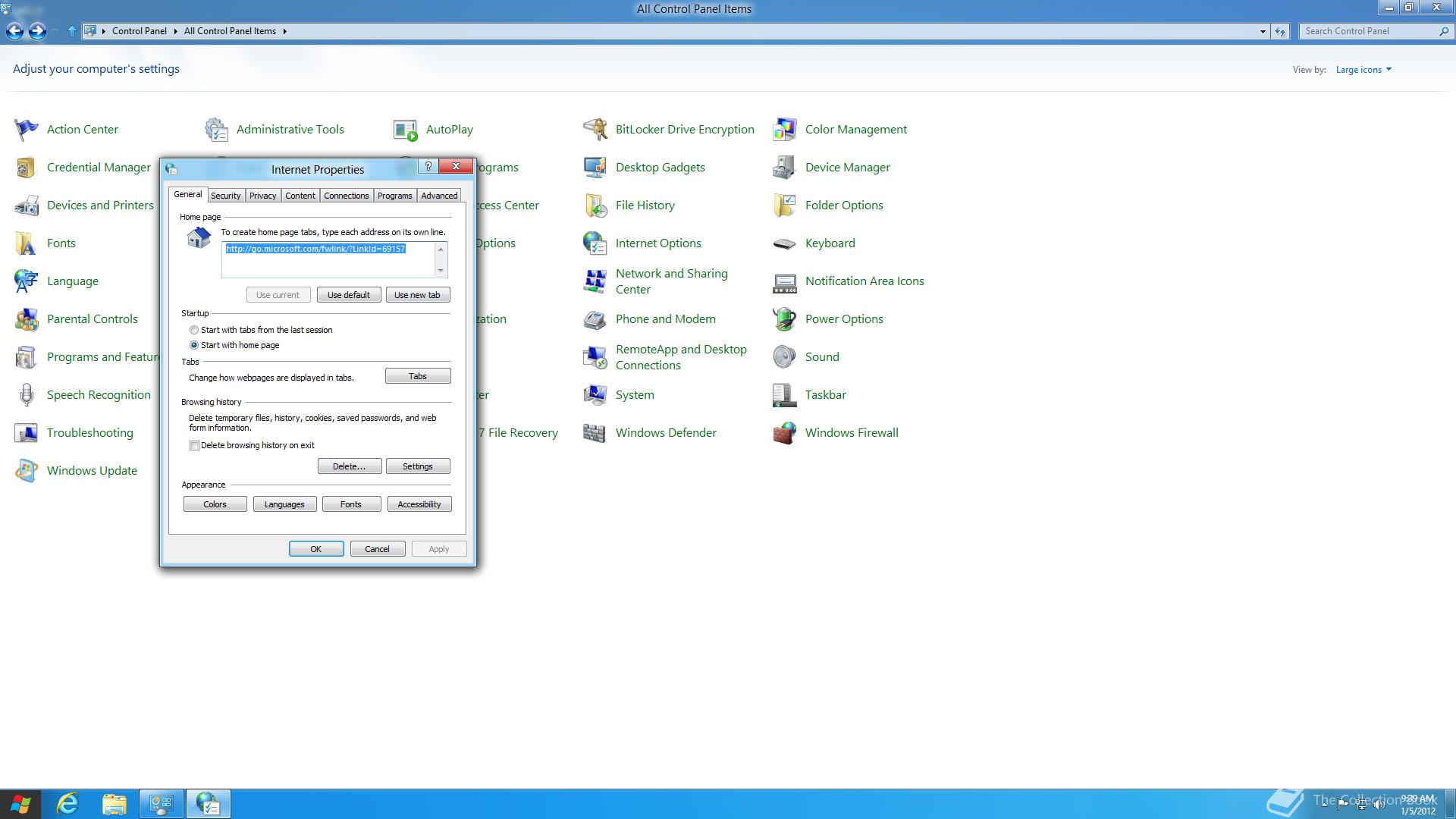Open the Windows Defender wall icon

[x=595, y=433]
